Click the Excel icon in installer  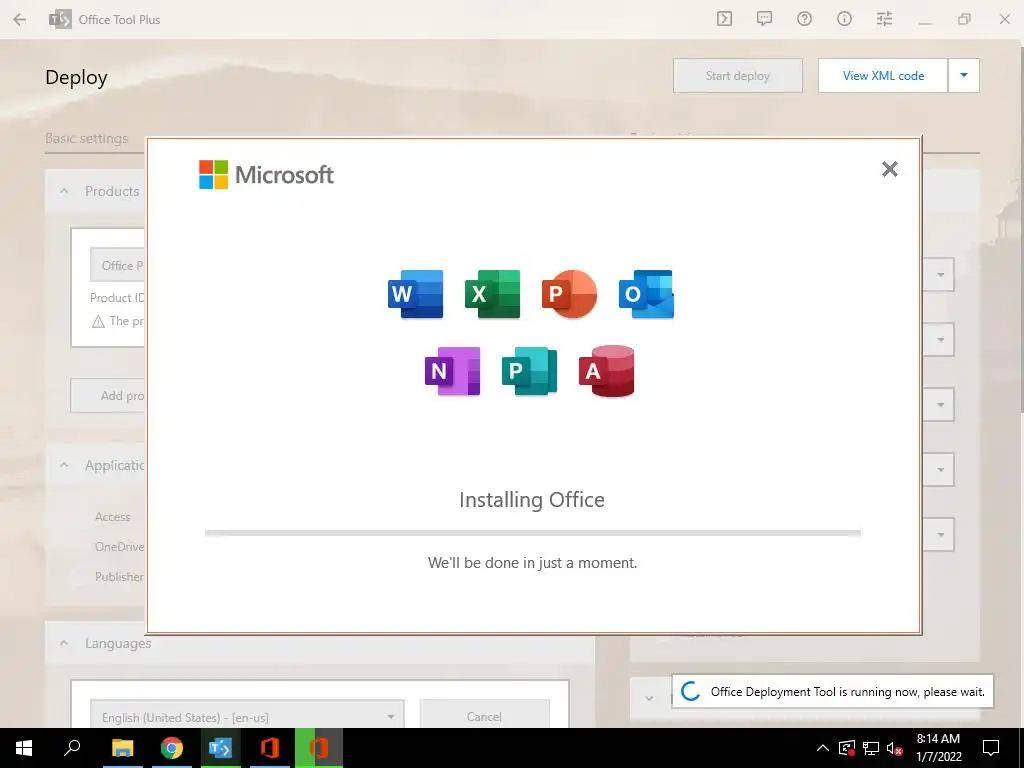[x=492, y=294]
